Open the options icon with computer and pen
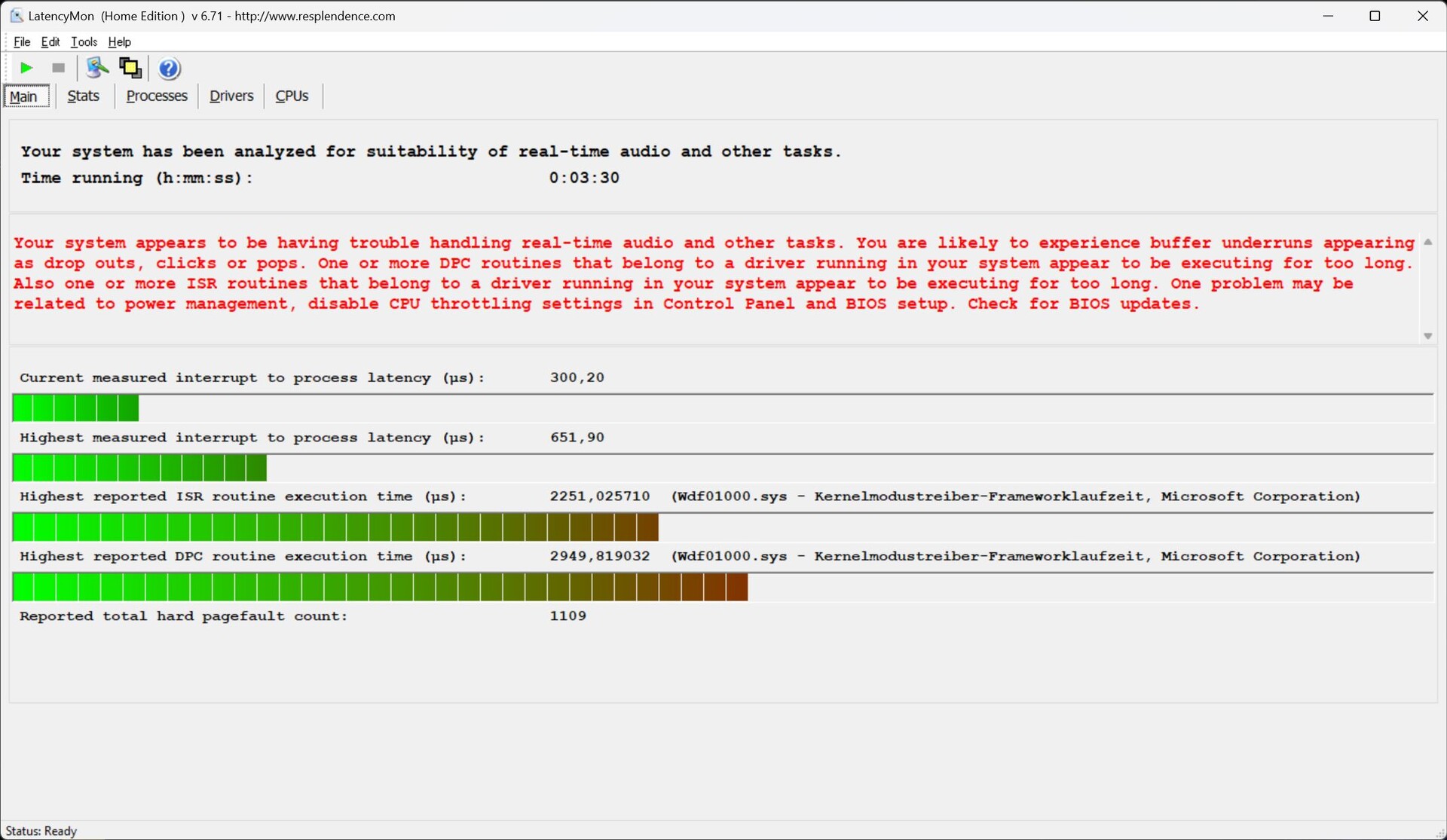The height and width of the screenshot is (840, 1447). pos(96,68)
